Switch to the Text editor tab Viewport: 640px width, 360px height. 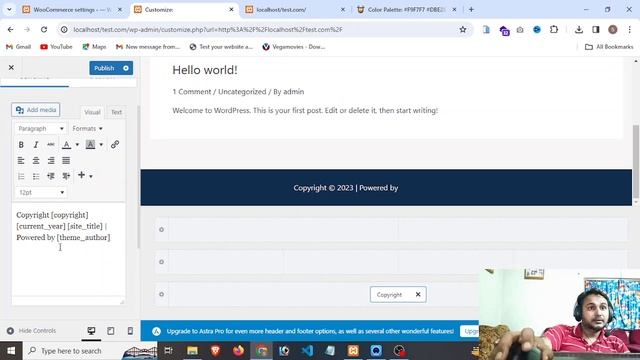click(116, 112)
